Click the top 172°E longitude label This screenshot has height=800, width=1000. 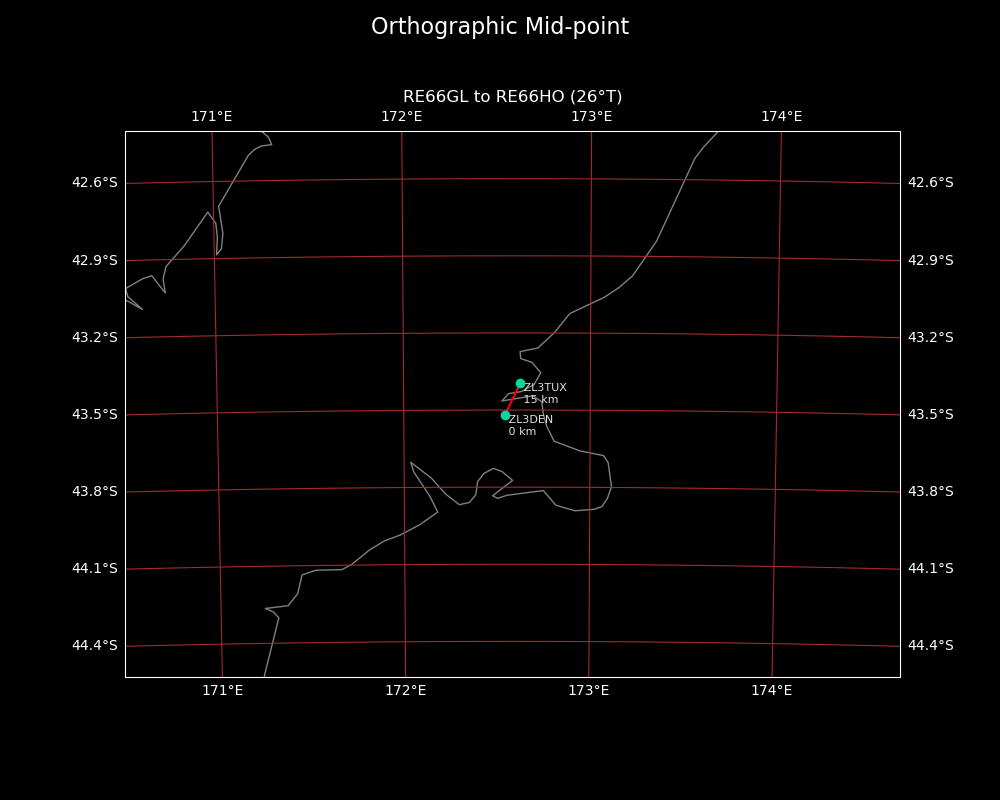(x=401, y=117)
